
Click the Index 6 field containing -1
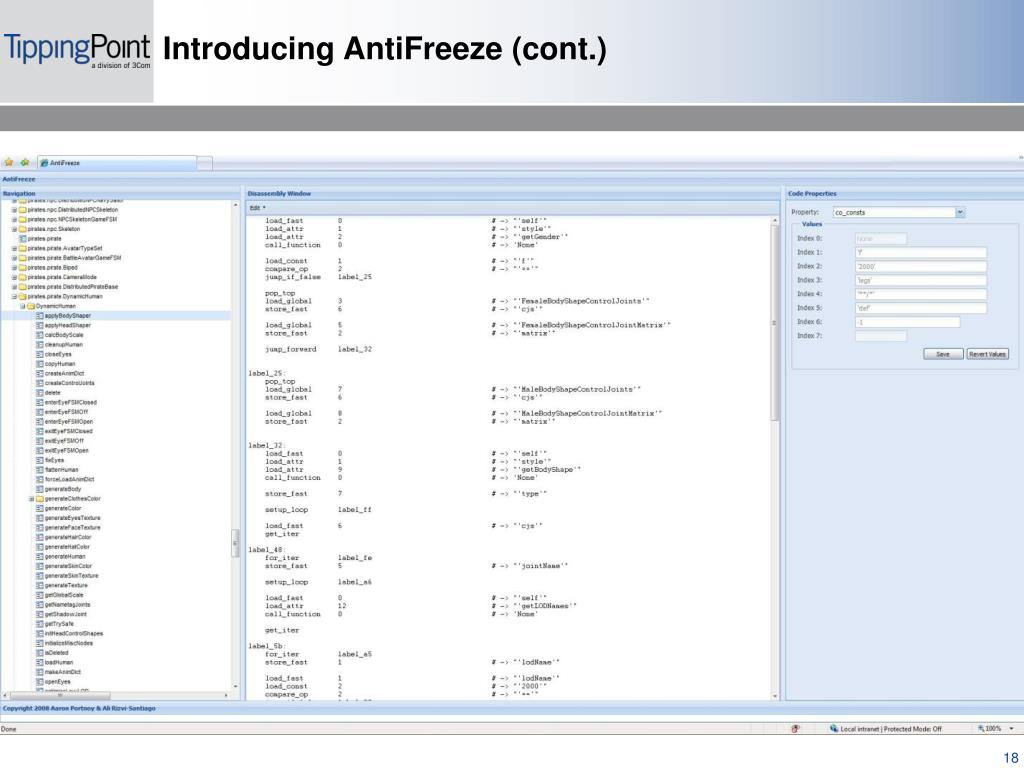click(908, 322)
